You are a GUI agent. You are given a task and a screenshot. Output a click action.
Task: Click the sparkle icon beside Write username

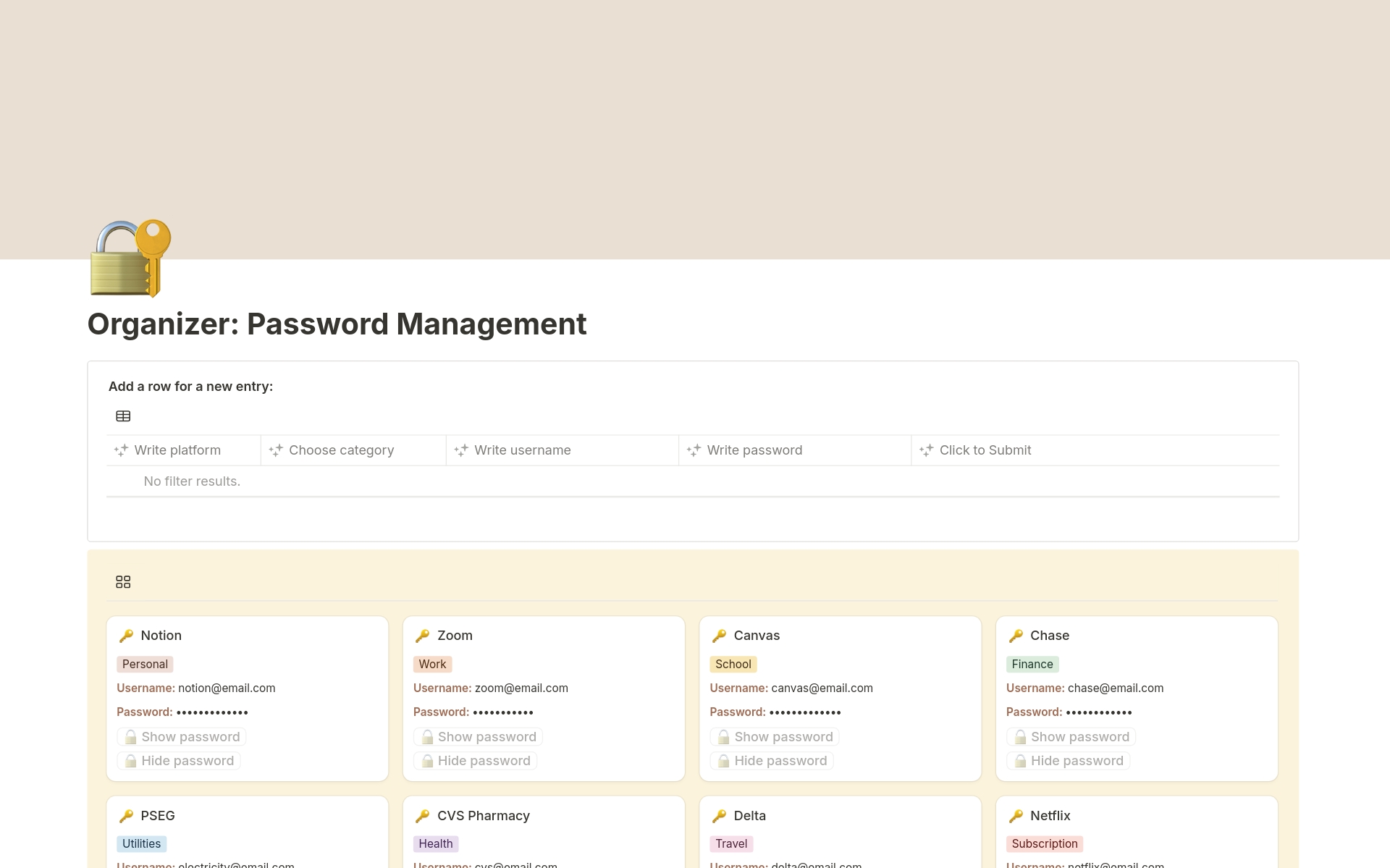(x=461, y=450)
